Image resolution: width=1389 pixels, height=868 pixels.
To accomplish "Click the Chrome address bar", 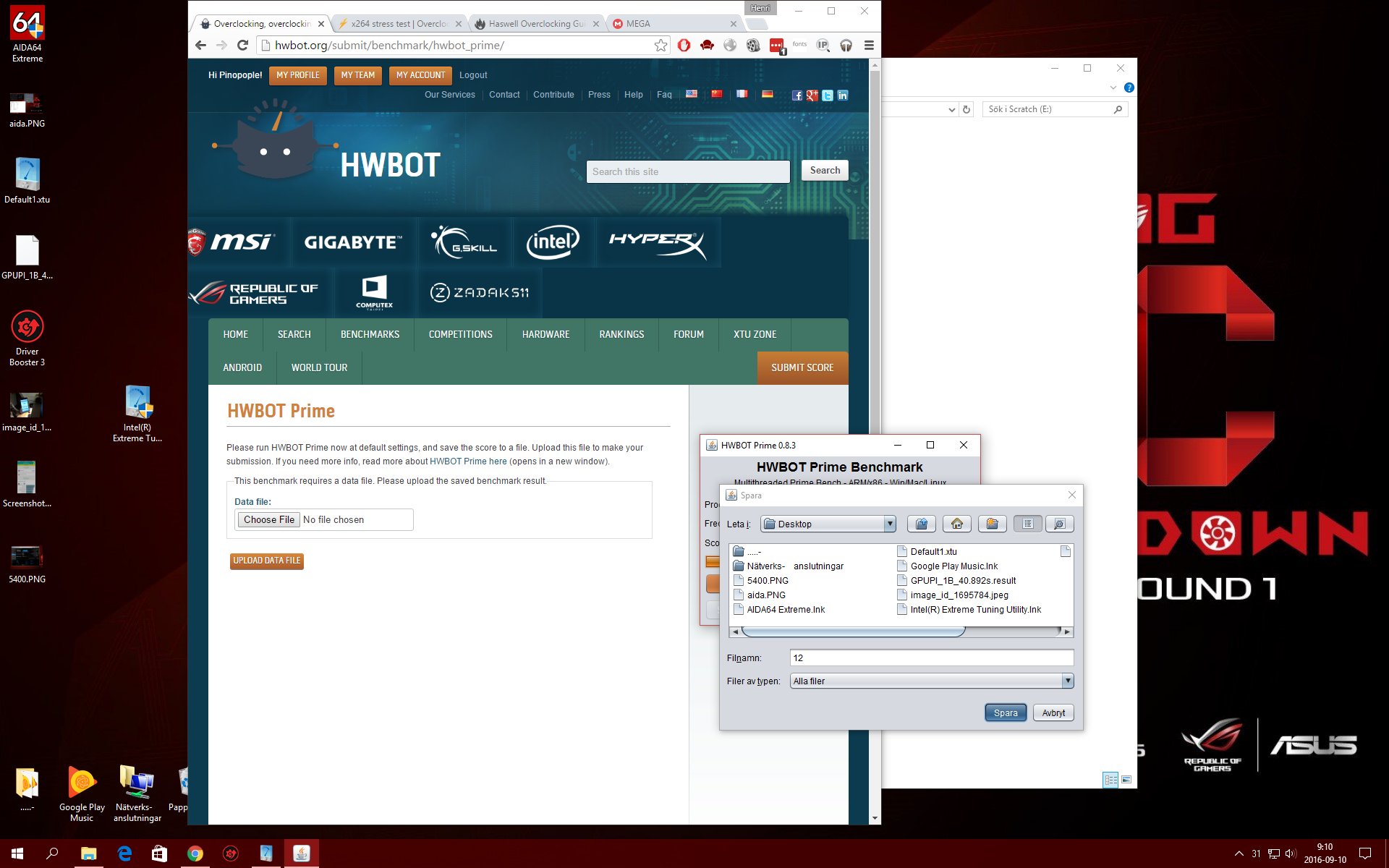I will [462, 45].
